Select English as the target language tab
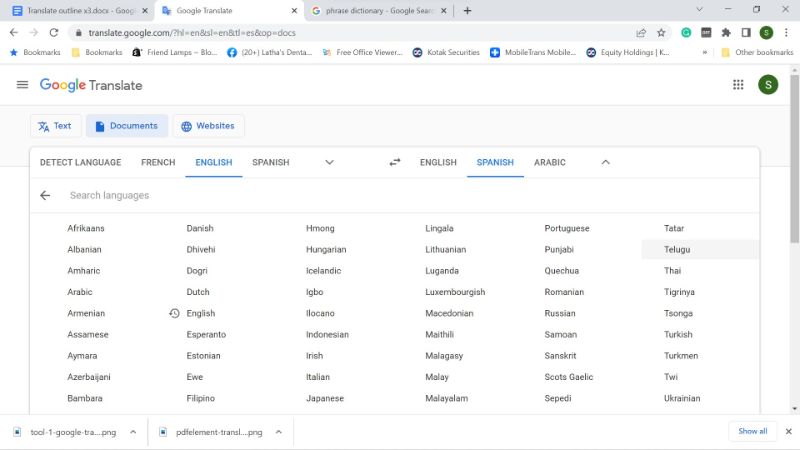Screen dimensions: 800x450 [x=438, y=162]
